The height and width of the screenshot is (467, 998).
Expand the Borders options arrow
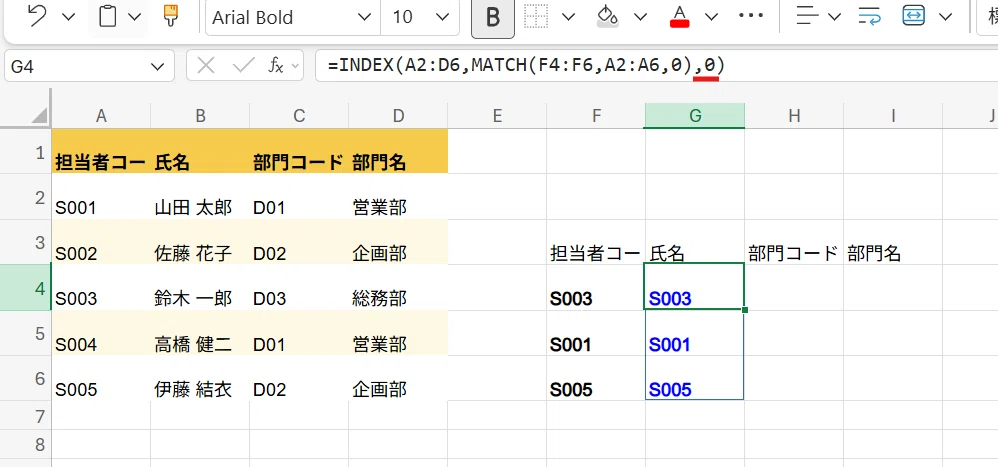point(568,17)
